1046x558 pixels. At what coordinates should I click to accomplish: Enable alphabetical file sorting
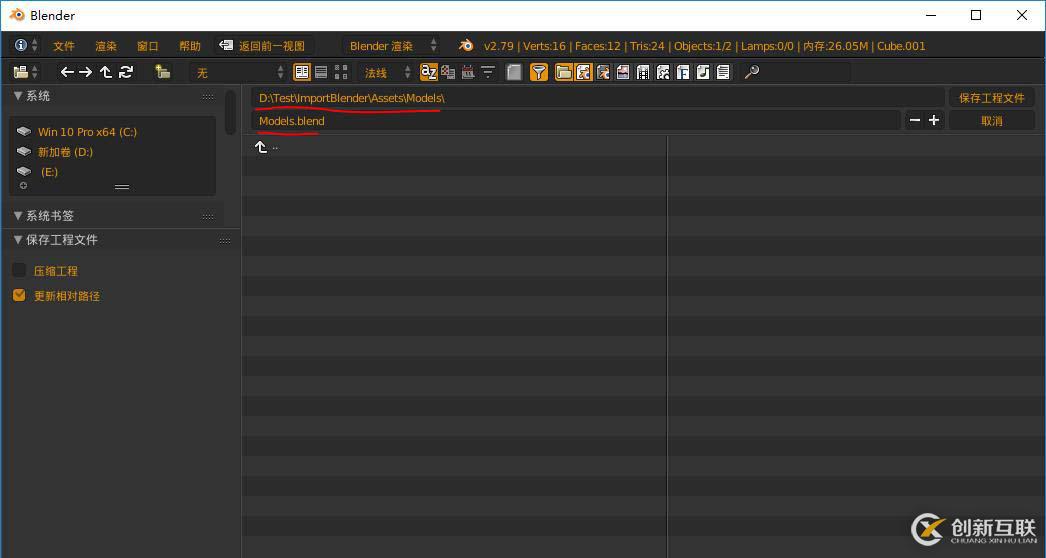point(429,72)
